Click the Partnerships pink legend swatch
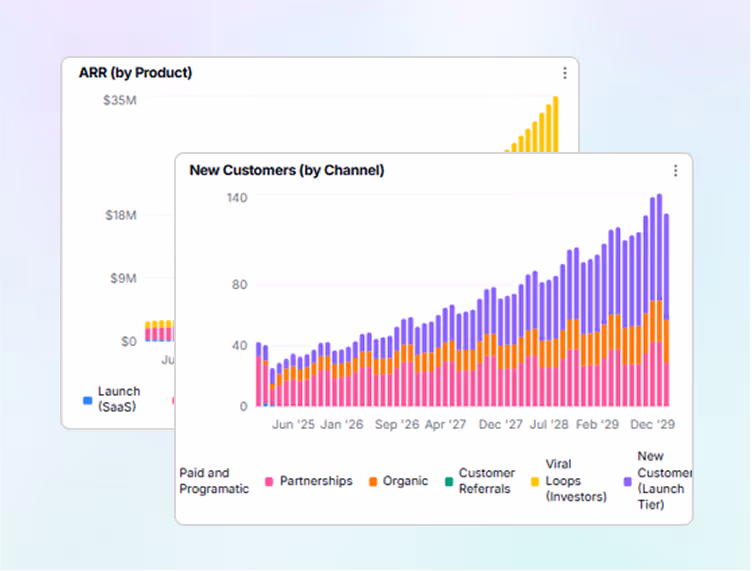 click(x=269, y=482)
